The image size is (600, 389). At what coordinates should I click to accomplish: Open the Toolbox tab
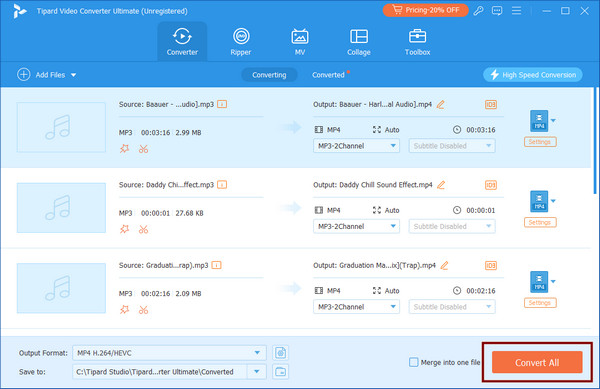[x=417, y=42]
